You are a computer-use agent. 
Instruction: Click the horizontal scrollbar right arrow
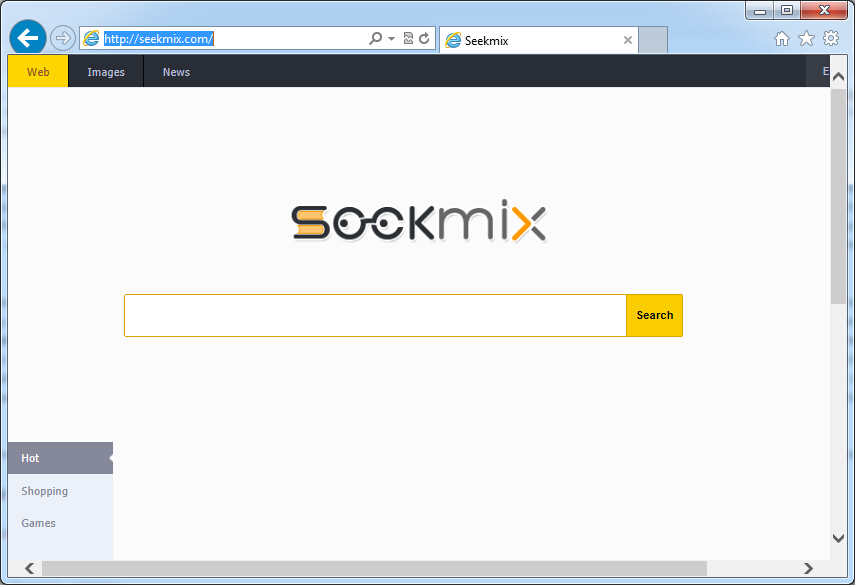808,568
